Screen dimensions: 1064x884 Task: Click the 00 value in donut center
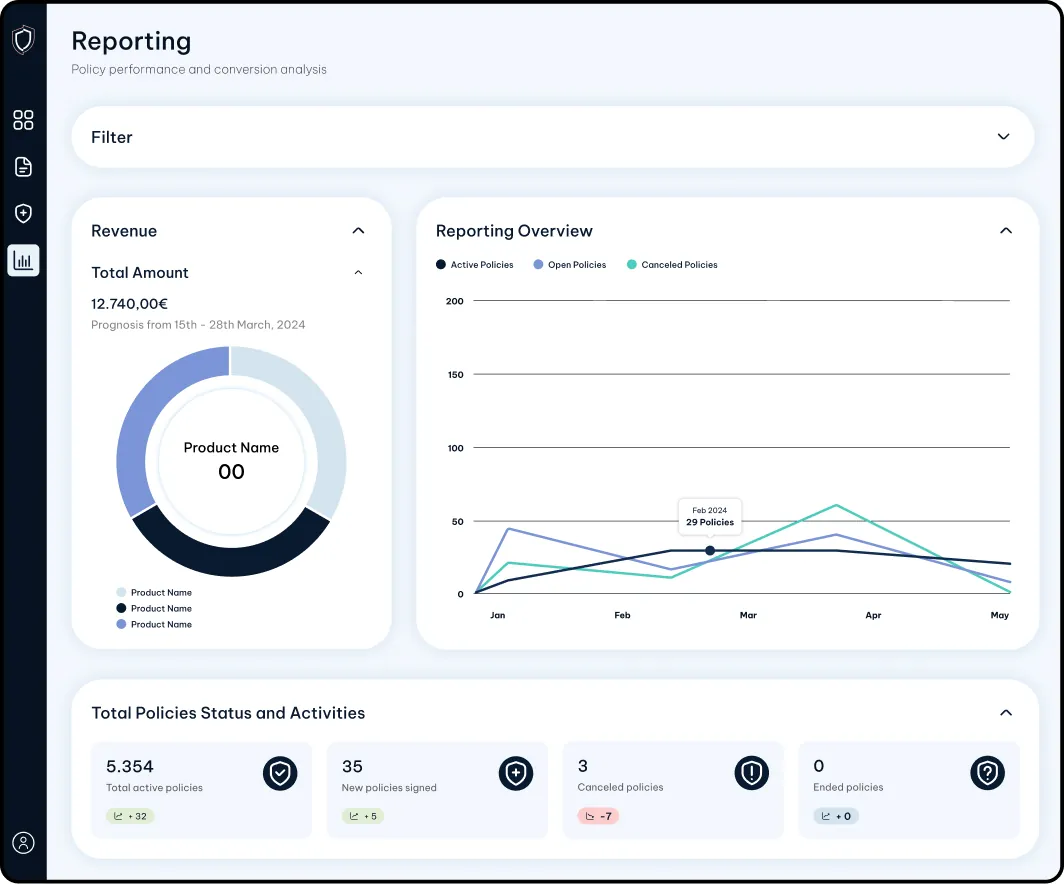[x=231, y=472]
